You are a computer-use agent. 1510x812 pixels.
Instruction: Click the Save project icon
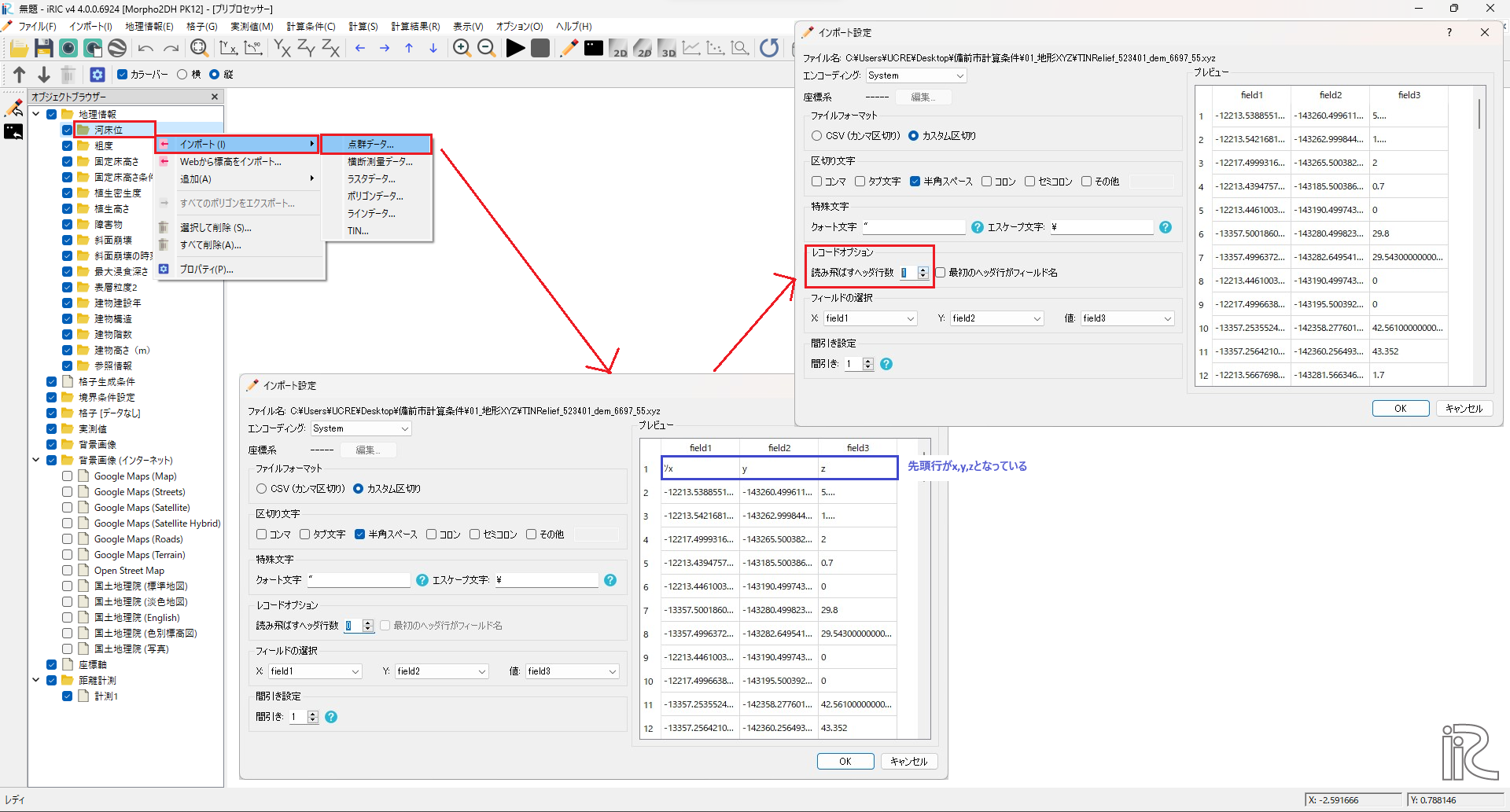(x=44, y=49)
